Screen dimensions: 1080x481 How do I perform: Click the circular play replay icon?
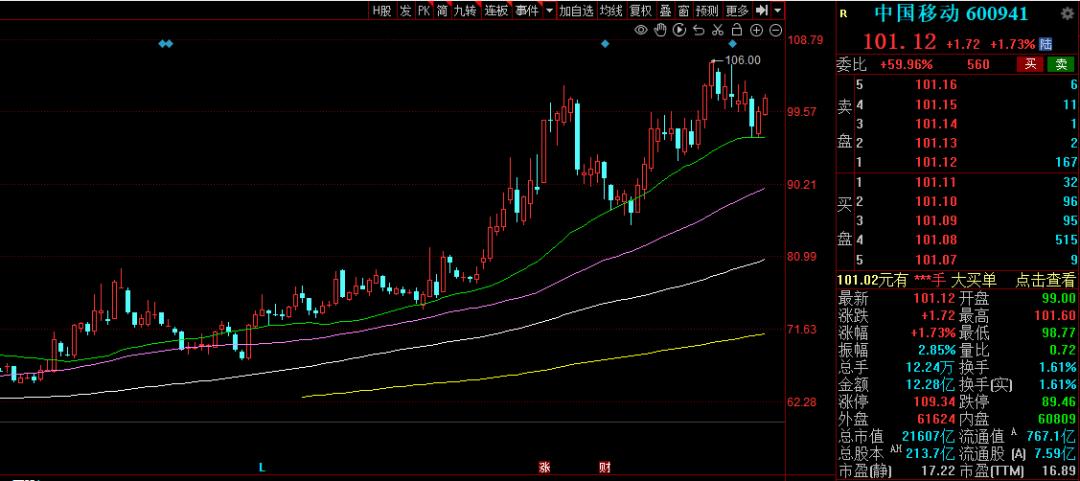click(x=679, y=31)
